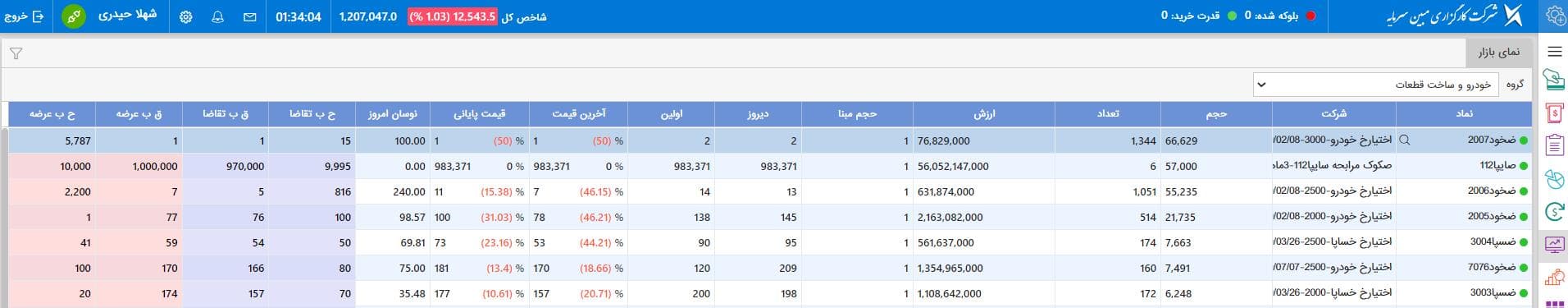Select the ضخود2005 symbol

tap(1492, 217)
